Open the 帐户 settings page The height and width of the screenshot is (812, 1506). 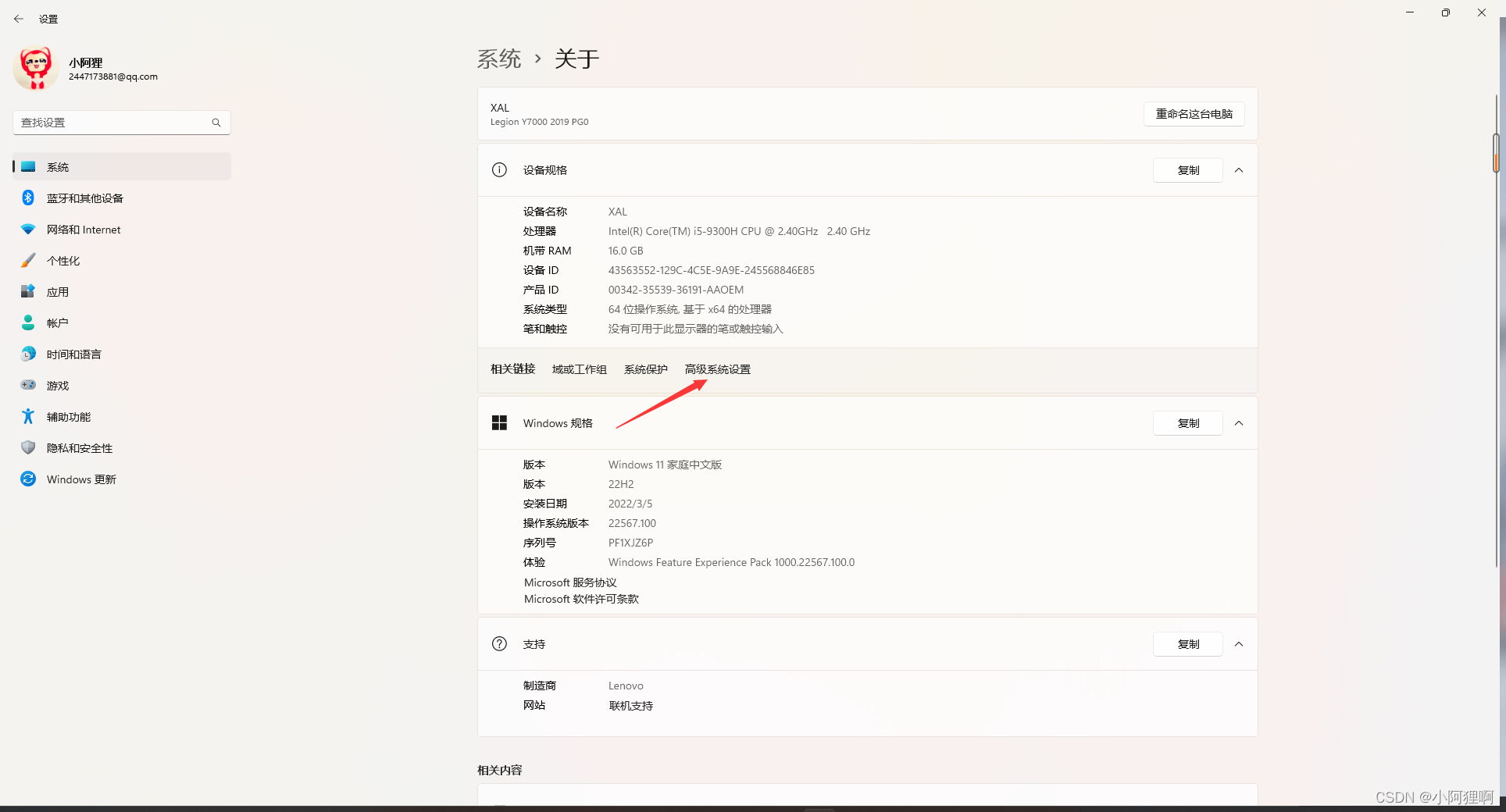[56, 322]
